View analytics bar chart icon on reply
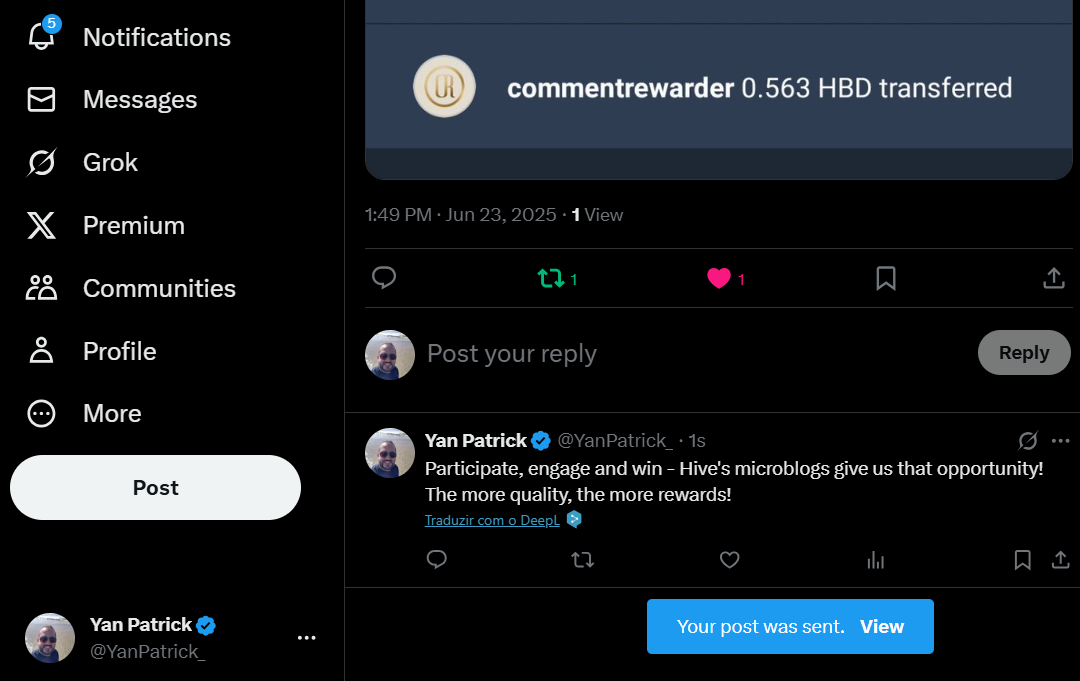 875,560
